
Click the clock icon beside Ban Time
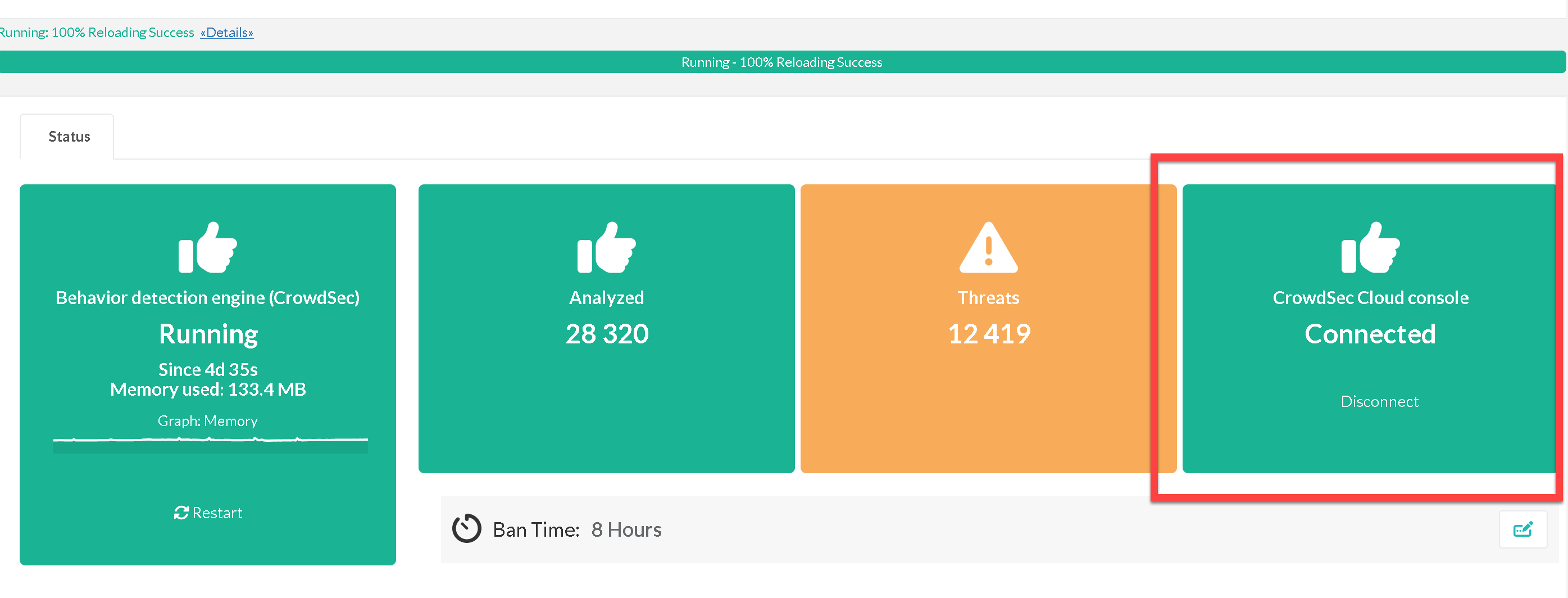coord(466,528)
